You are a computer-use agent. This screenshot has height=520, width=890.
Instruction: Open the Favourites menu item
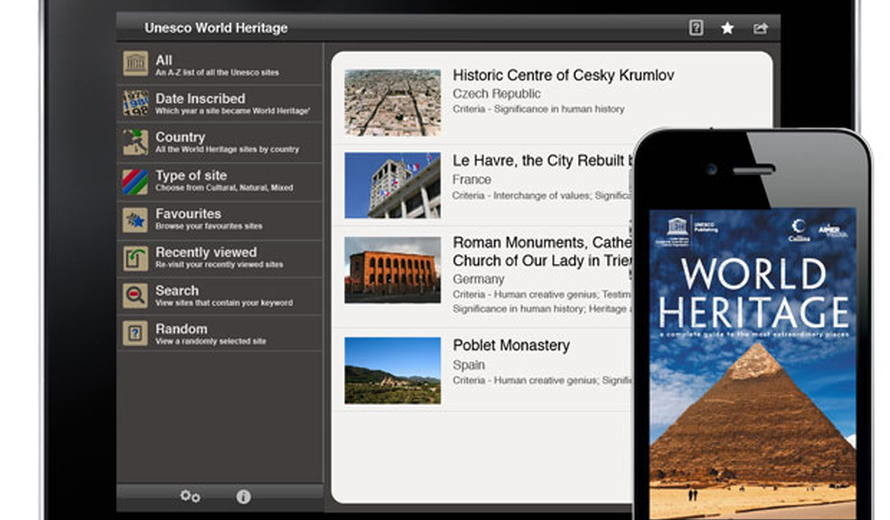(x=220, y=219)
